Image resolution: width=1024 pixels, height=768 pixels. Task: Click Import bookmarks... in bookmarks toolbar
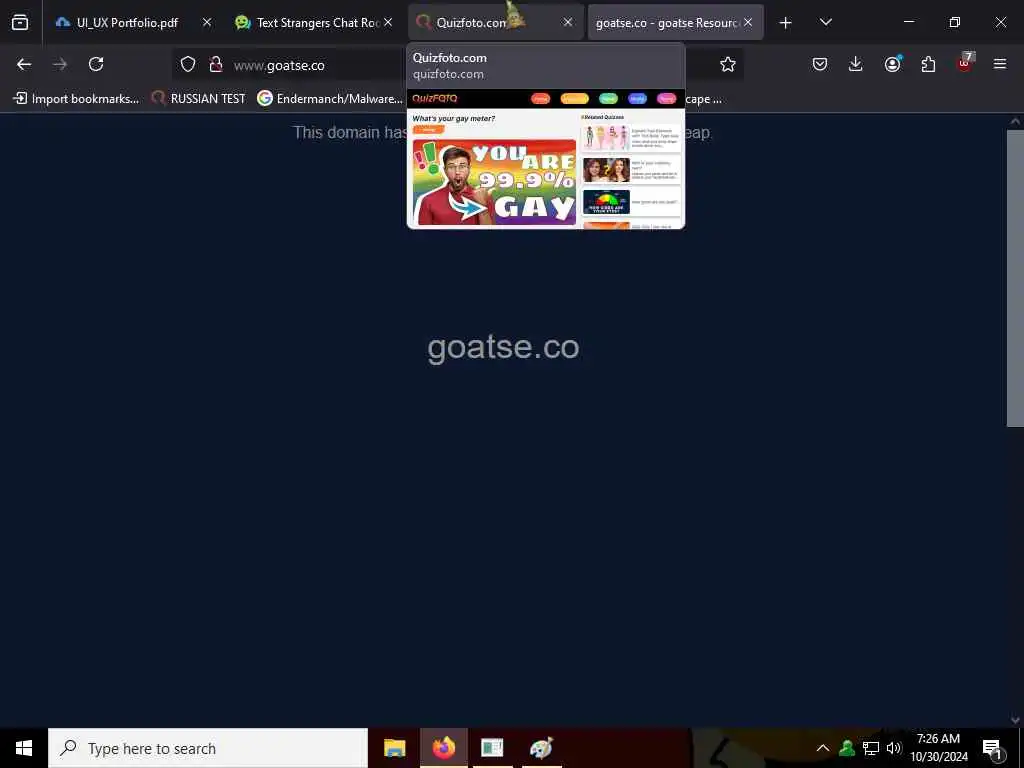pyautogui.click(x=76, y=99)
